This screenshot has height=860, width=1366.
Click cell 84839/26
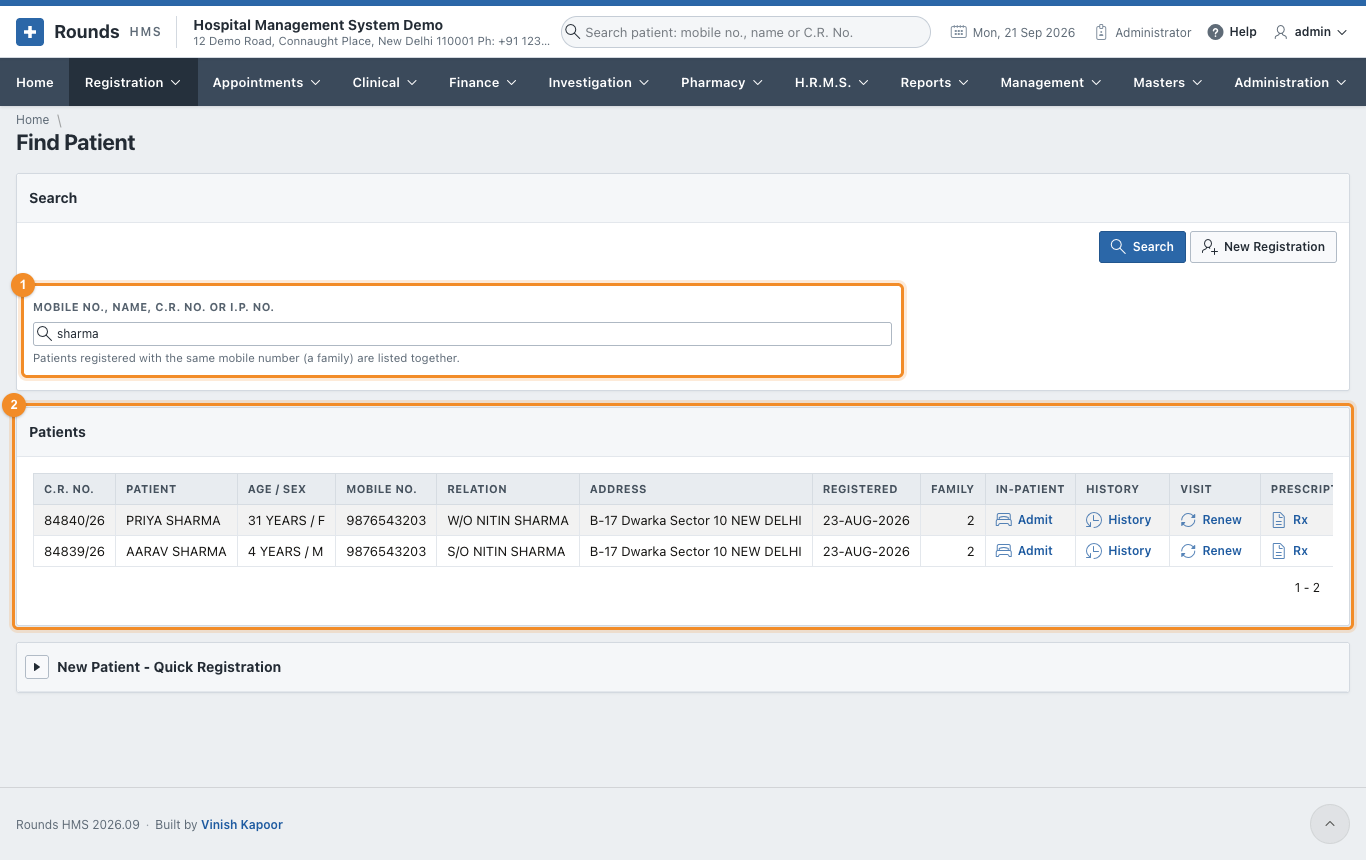tap(74, 551)
